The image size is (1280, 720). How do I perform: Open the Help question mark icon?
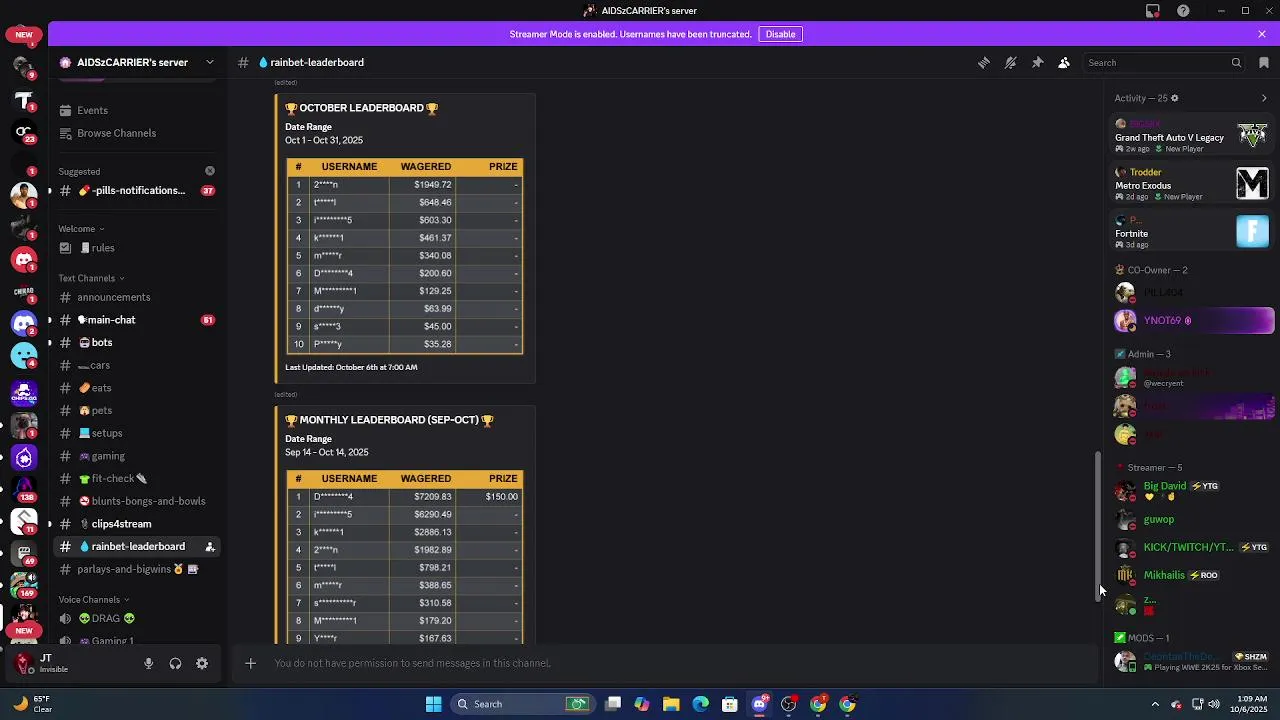tap(1184, 11)
